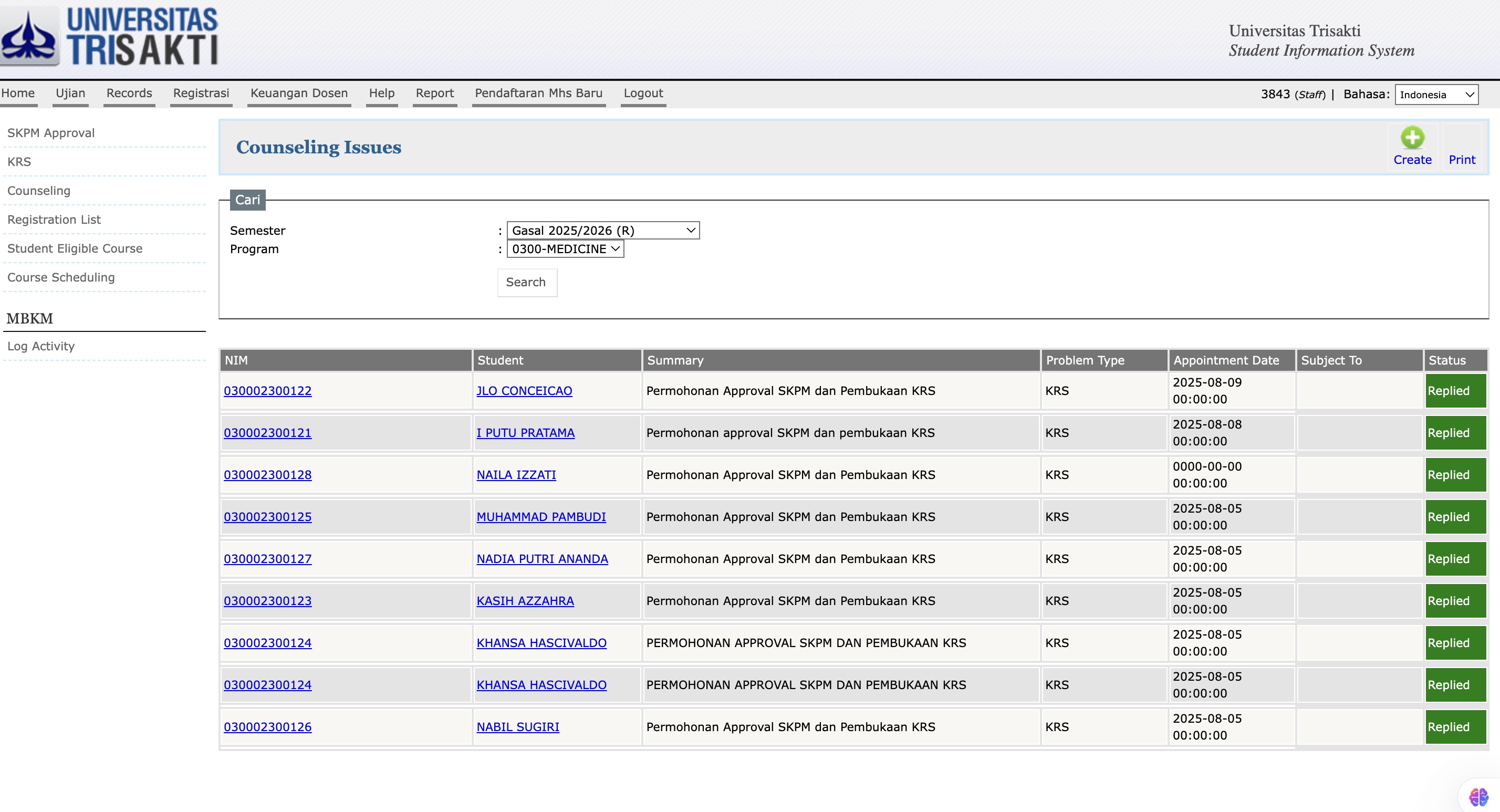The height and width of the screenshot is (812, 1500).
Task: Click the green Create plus icon
Action: 1412,139
